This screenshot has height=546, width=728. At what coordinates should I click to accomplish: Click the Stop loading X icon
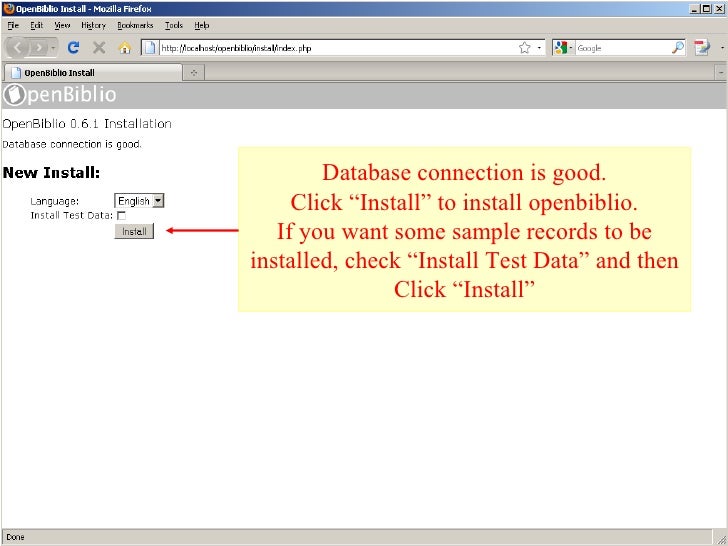click(99, 47)
